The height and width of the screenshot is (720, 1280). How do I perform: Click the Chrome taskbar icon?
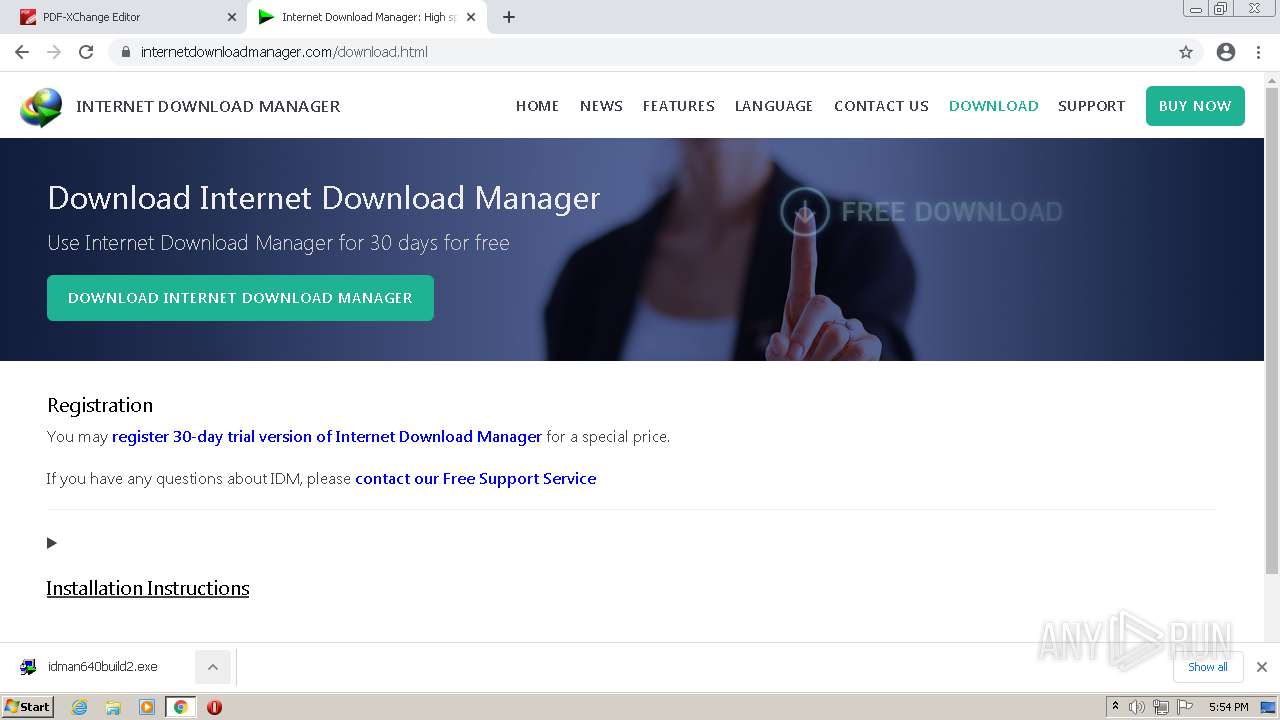[x=181, y=707]
